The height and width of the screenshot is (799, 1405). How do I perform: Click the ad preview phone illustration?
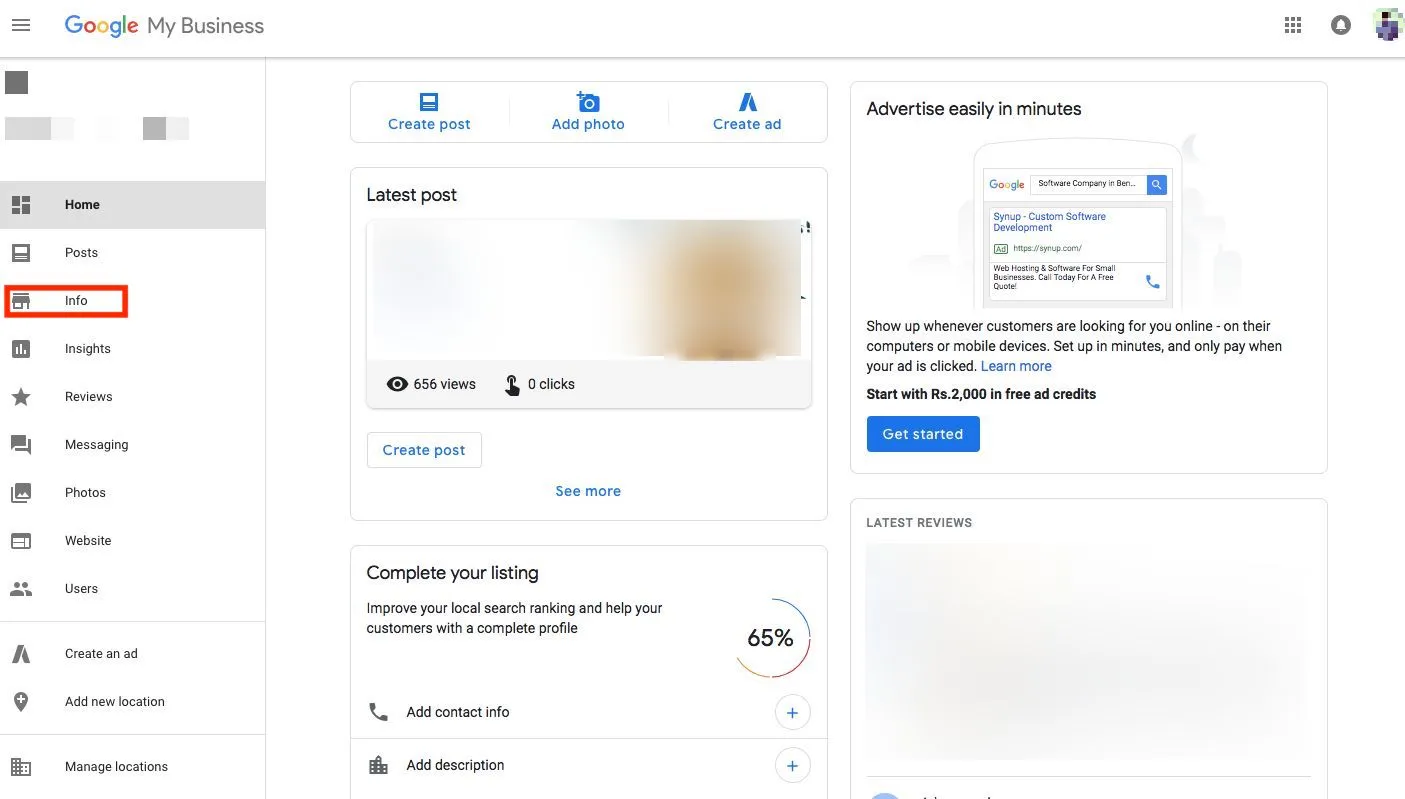pyautogui.click(x=1078, y=222)
